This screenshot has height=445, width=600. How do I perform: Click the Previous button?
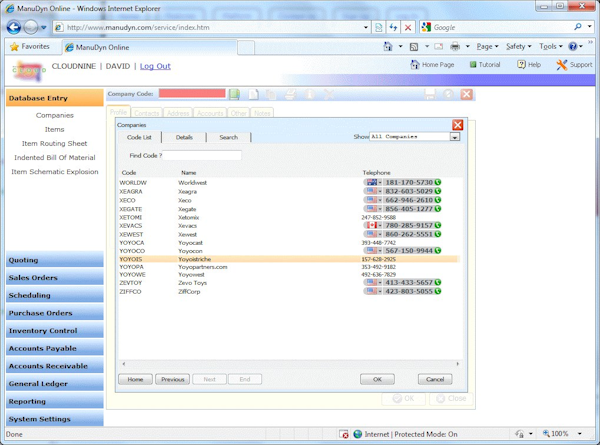pyautogui.click(x=173, y=379)
